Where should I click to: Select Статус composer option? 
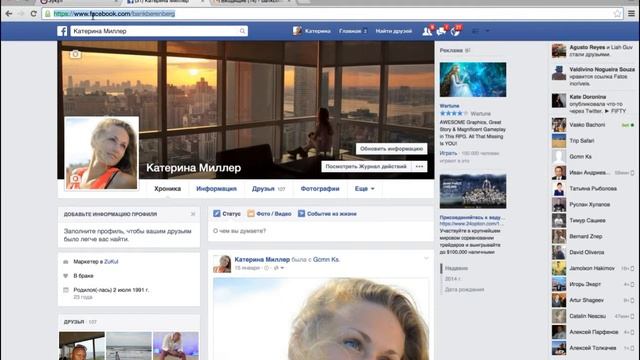[x=227, y=213]
